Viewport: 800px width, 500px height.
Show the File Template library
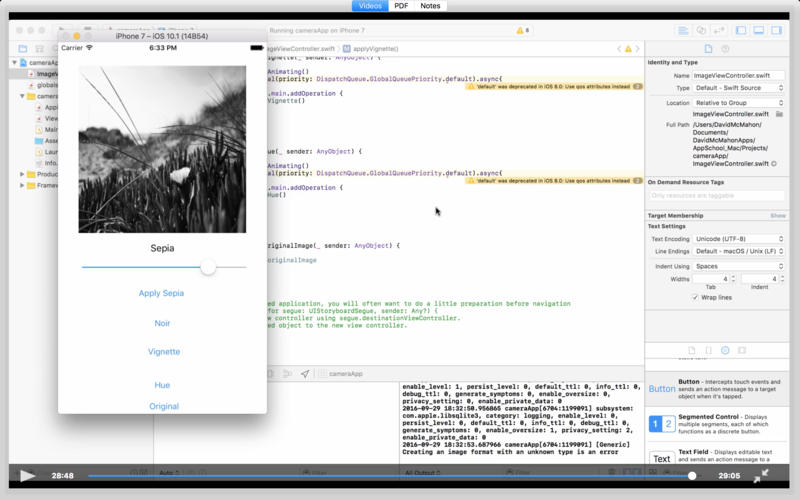(692, 351)
